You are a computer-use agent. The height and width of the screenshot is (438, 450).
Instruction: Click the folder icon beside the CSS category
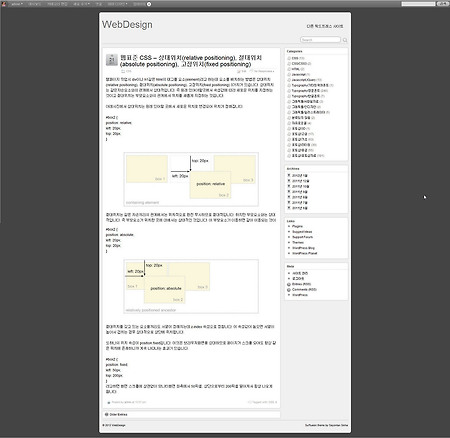[x=289, y=58]
